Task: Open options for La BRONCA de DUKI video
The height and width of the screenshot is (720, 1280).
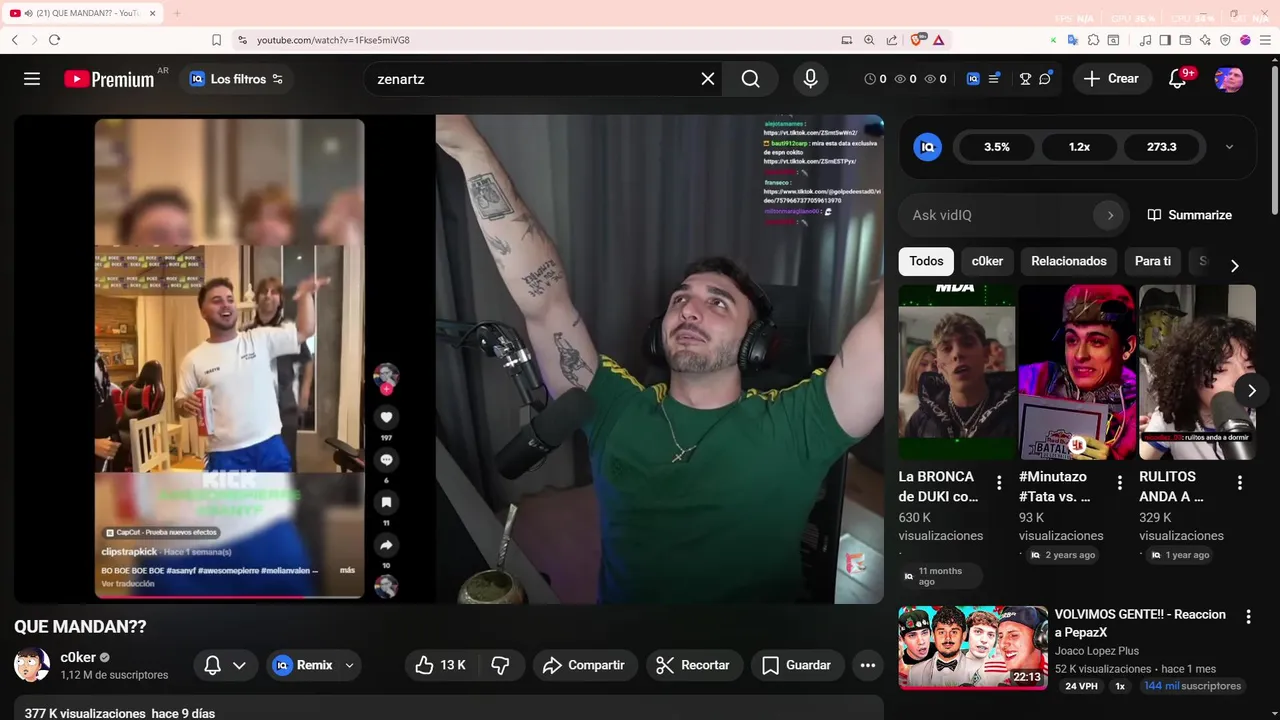Action: (998, 483)
